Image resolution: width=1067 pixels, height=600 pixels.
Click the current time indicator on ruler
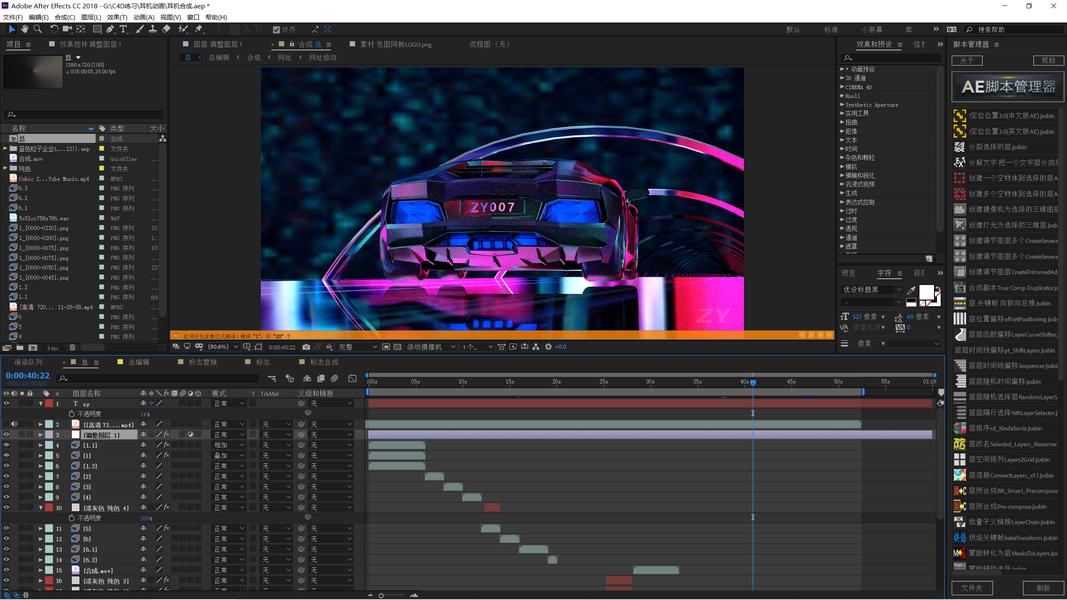tap(753, 382)
